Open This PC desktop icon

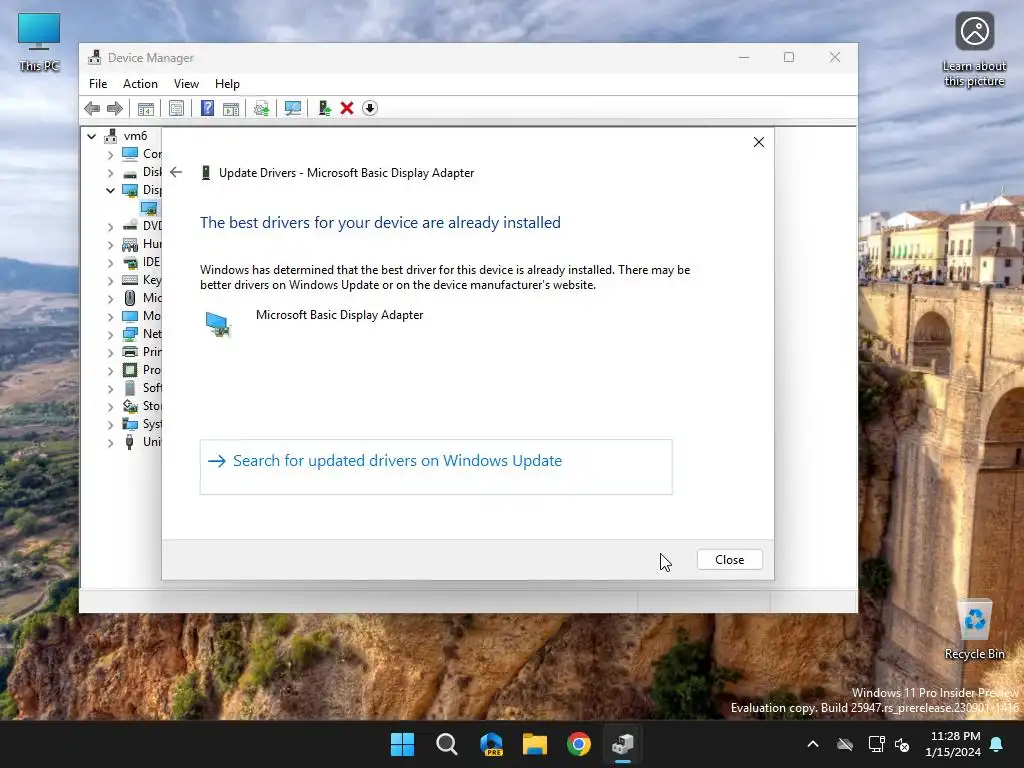tap(39, 42)
